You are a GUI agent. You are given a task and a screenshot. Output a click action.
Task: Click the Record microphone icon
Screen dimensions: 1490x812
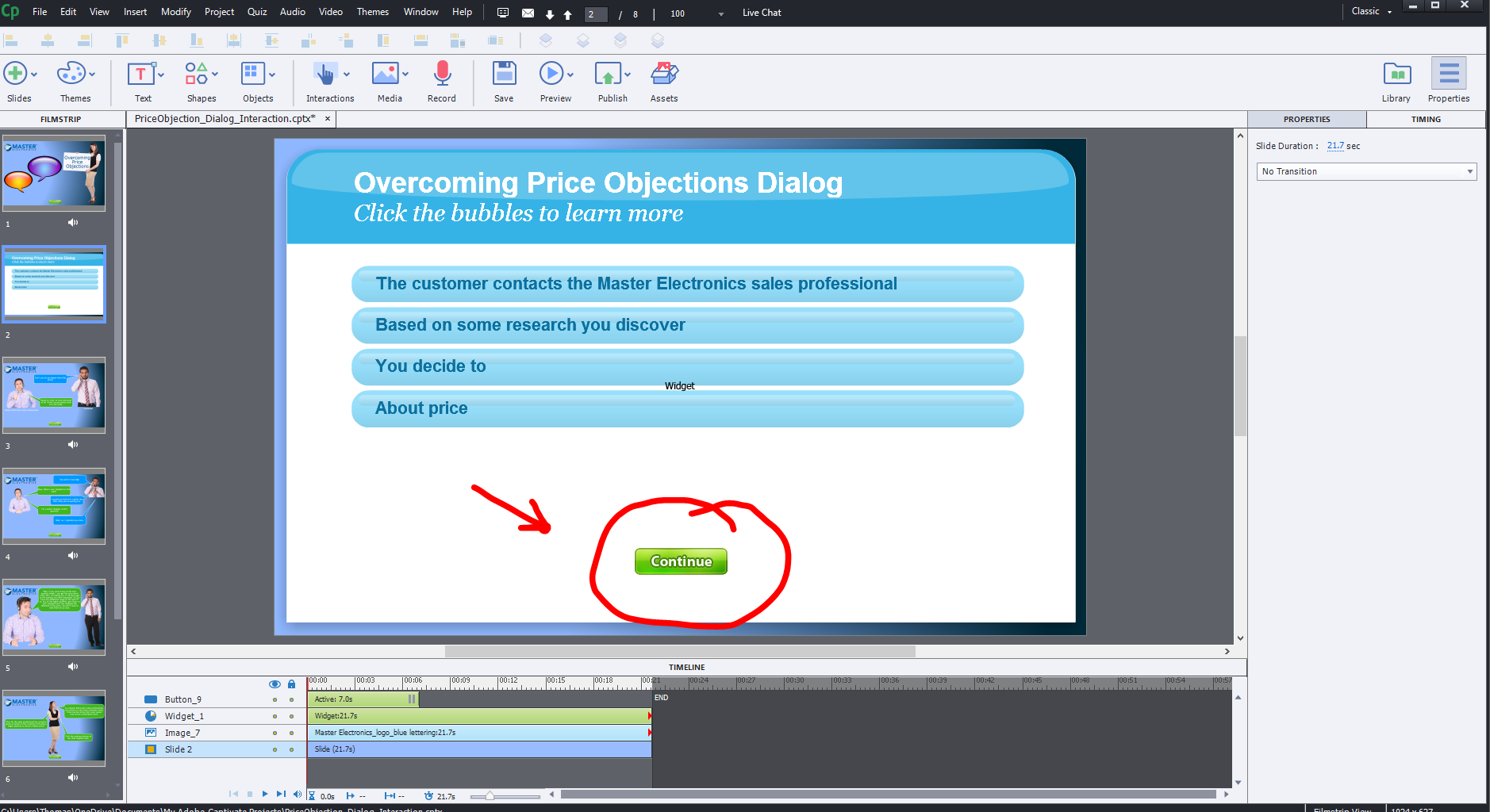coord(442,74)
